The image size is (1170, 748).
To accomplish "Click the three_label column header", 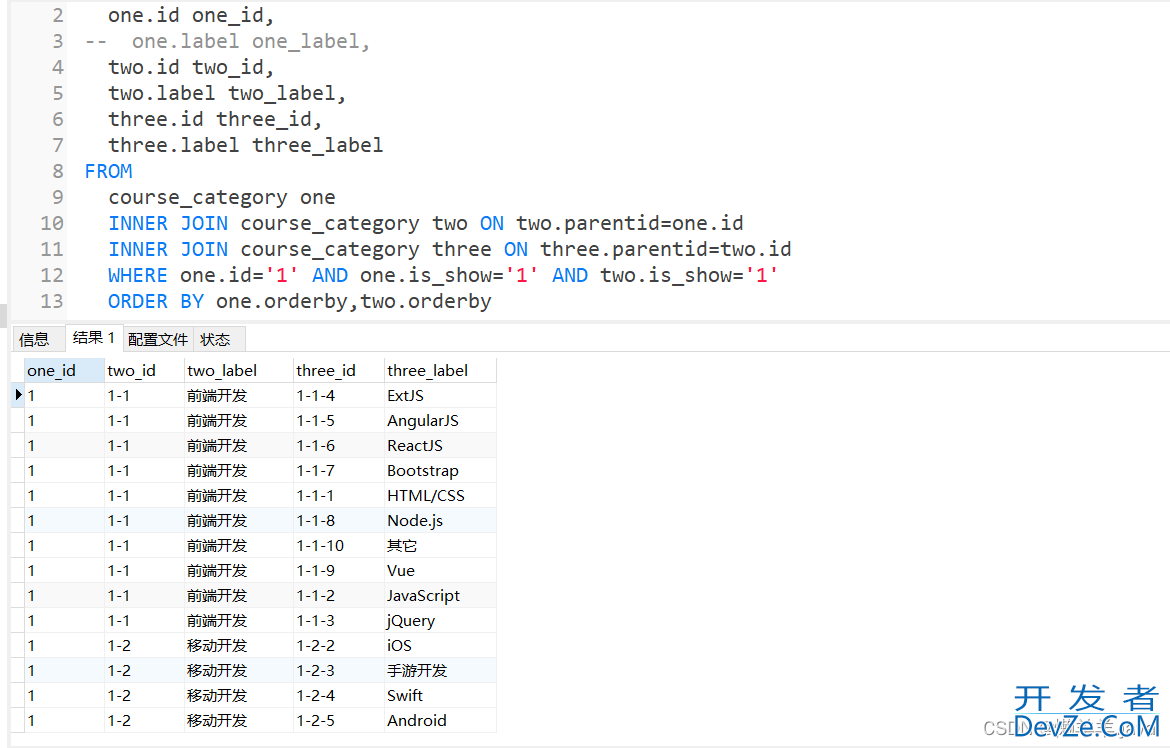I will [x=440, y=370].
